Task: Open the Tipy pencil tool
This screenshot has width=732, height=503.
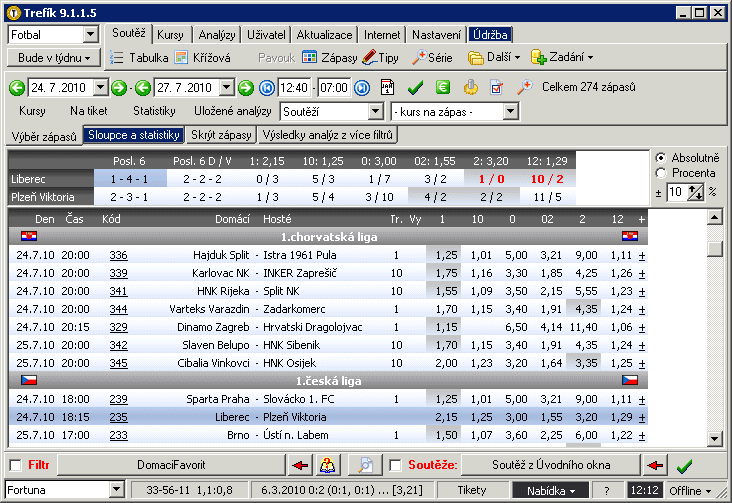Action: point(381,57)
